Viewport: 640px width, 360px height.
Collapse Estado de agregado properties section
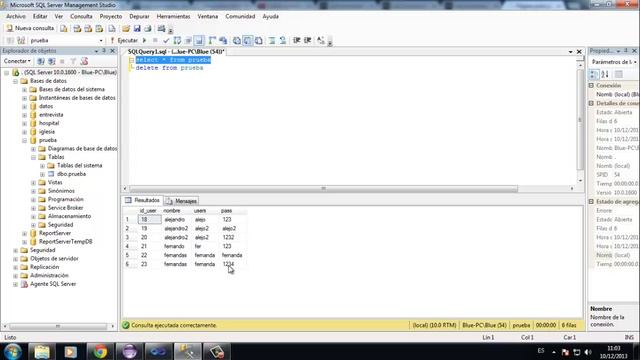[x=591, y=202]
